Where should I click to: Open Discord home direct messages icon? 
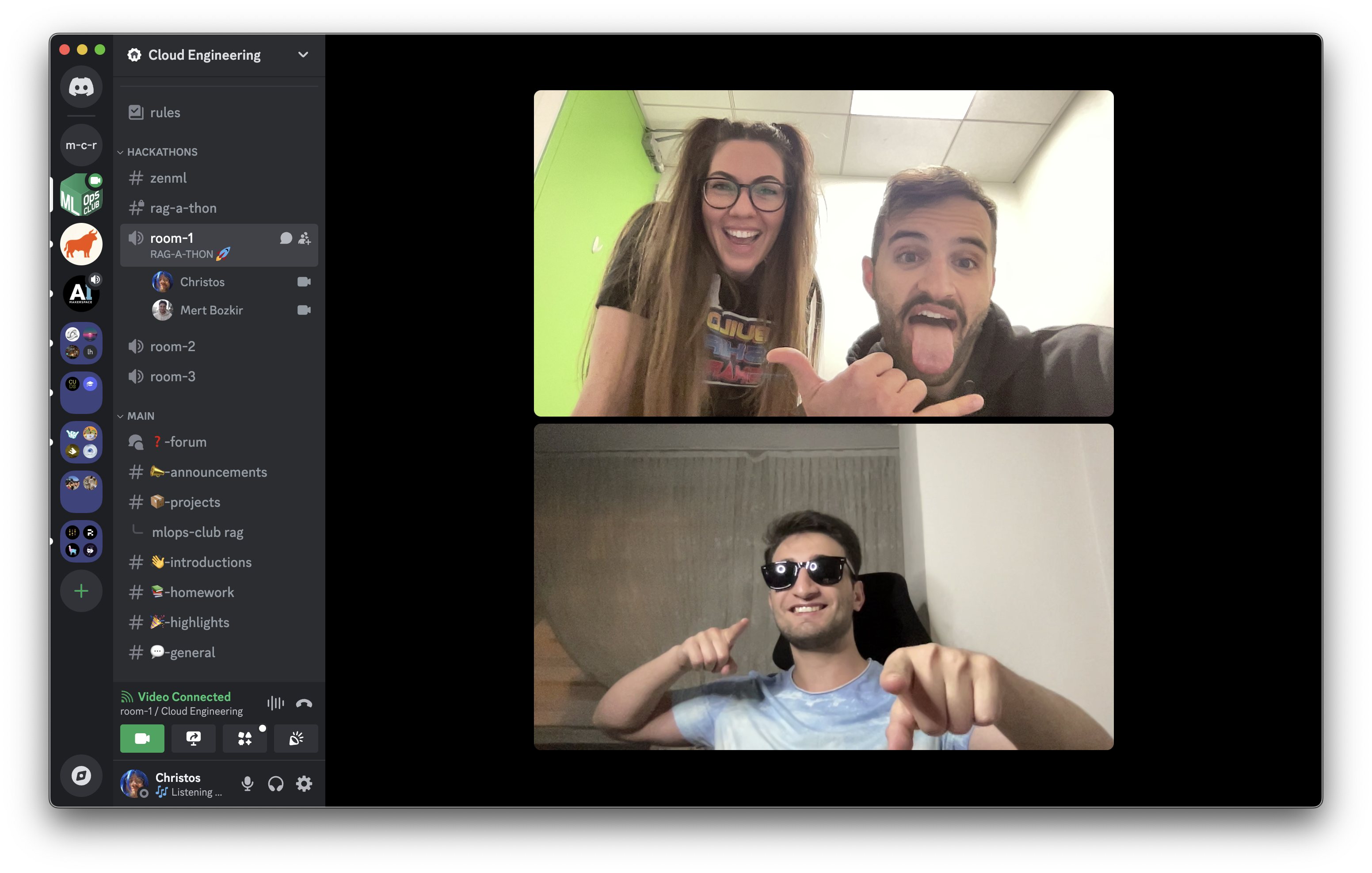click(x=81, y=87)
